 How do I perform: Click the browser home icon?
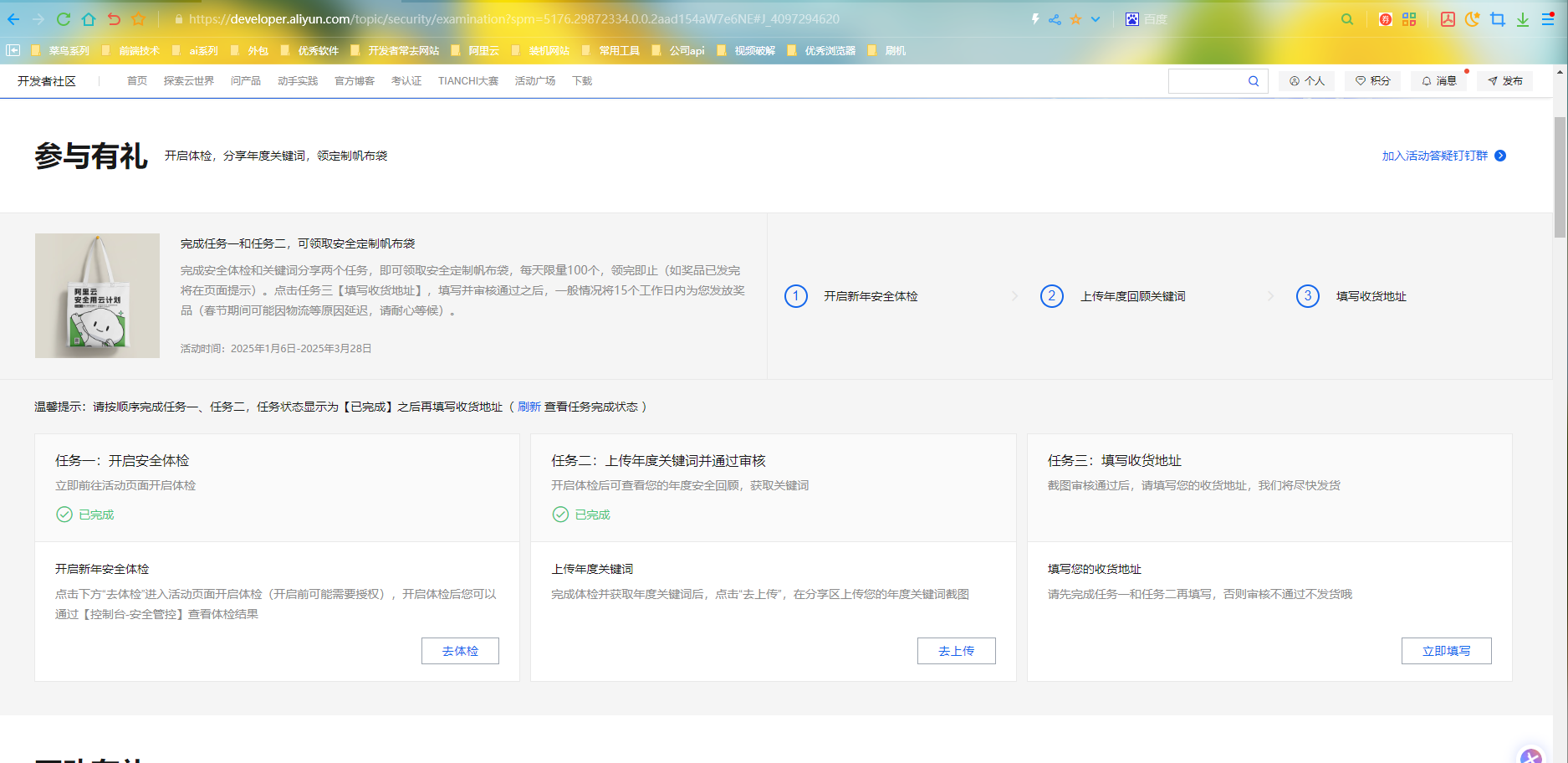89,19
